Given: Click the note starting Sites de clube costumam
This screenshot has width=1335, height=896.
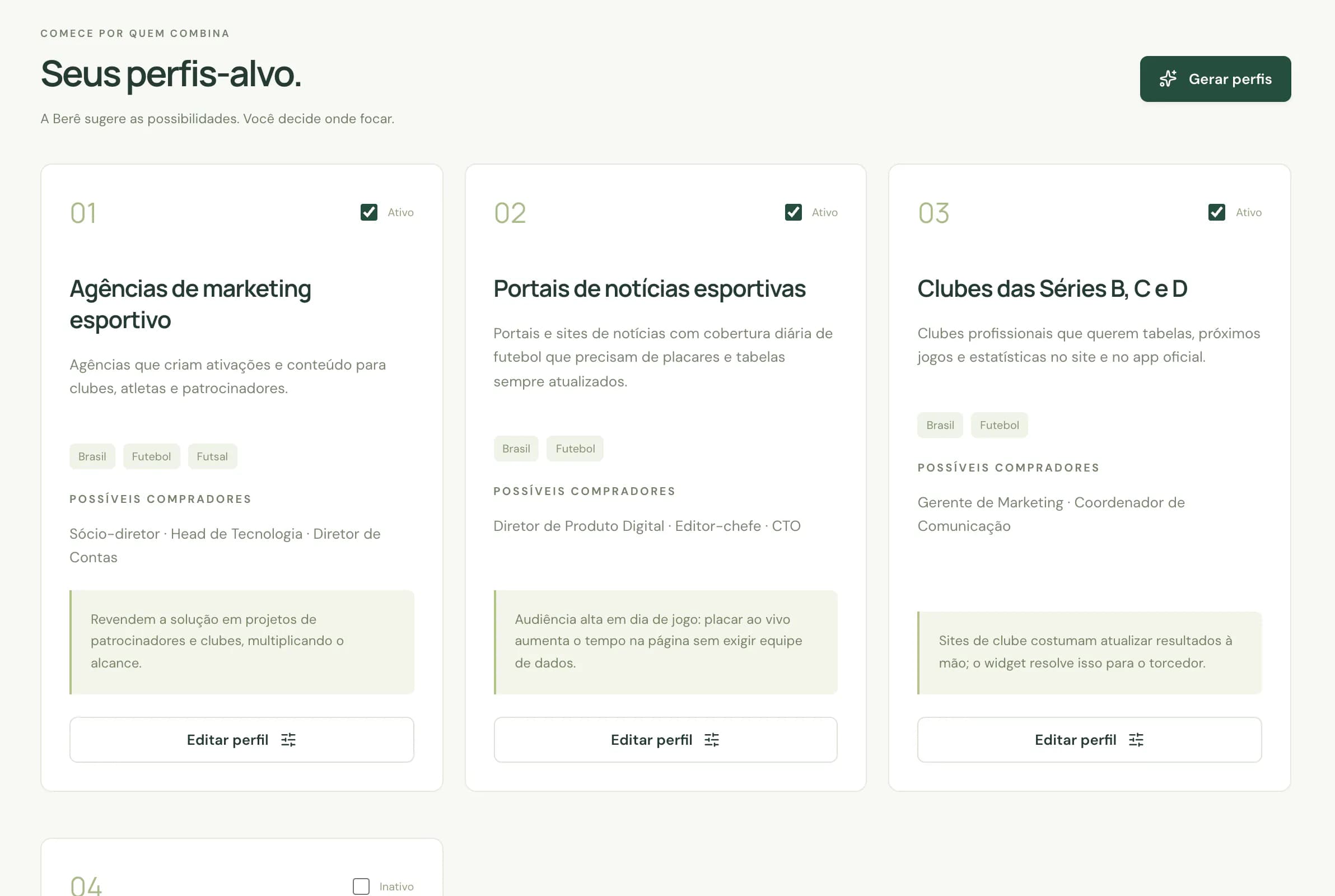Looking at the screenshot, I should (x=1089, y=652).
